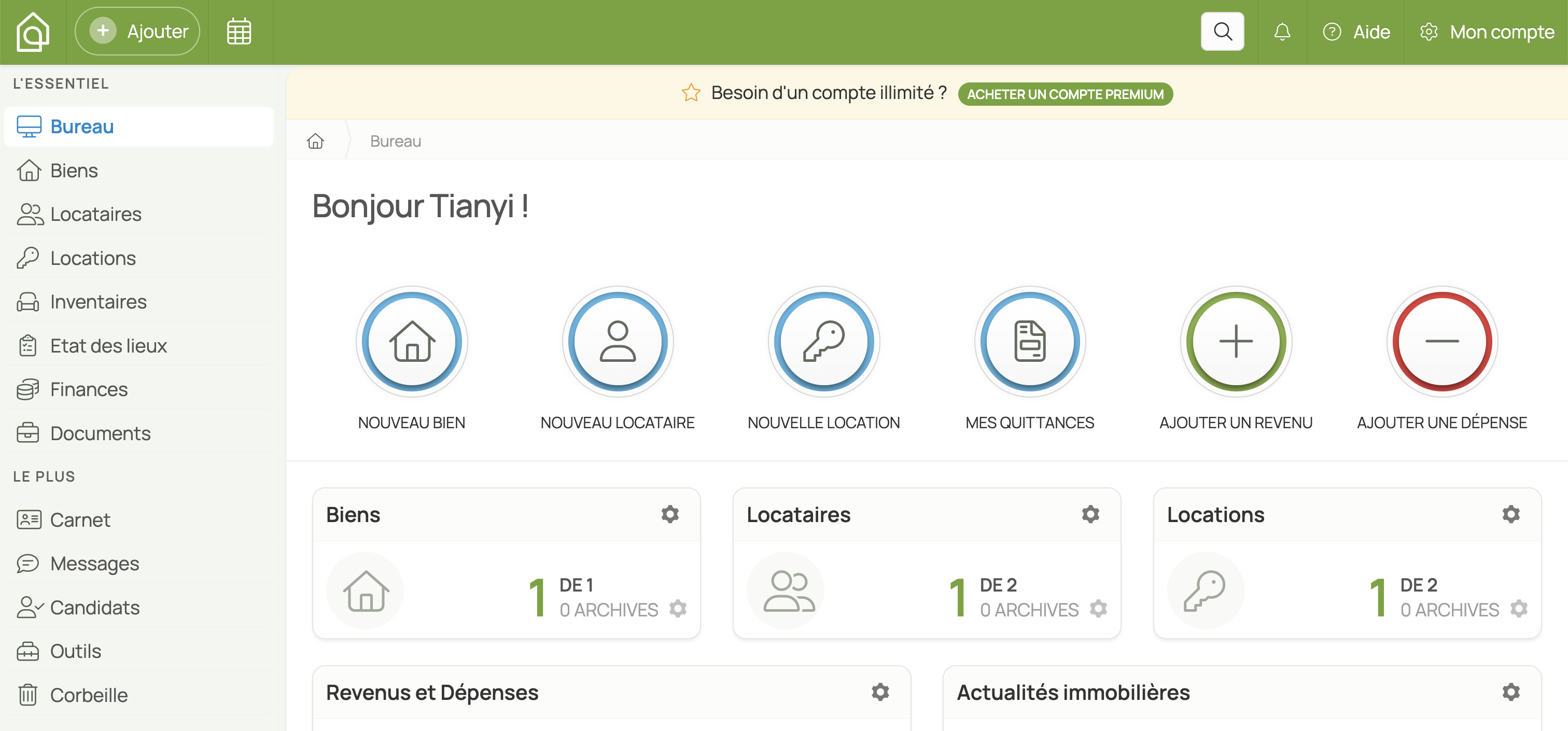
Task: Click the gear next to Locataires 0 archives
Action: click(x=1099, y=609)
